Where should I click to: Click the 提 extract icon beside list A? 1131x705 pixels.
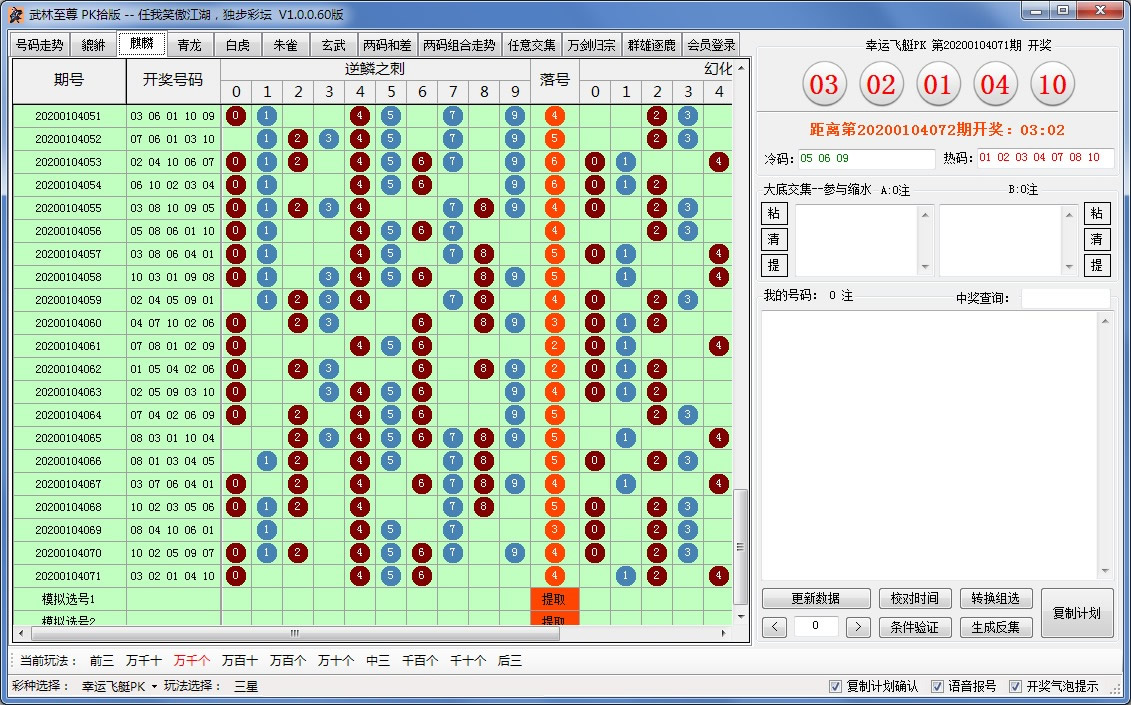pos(775,265)
